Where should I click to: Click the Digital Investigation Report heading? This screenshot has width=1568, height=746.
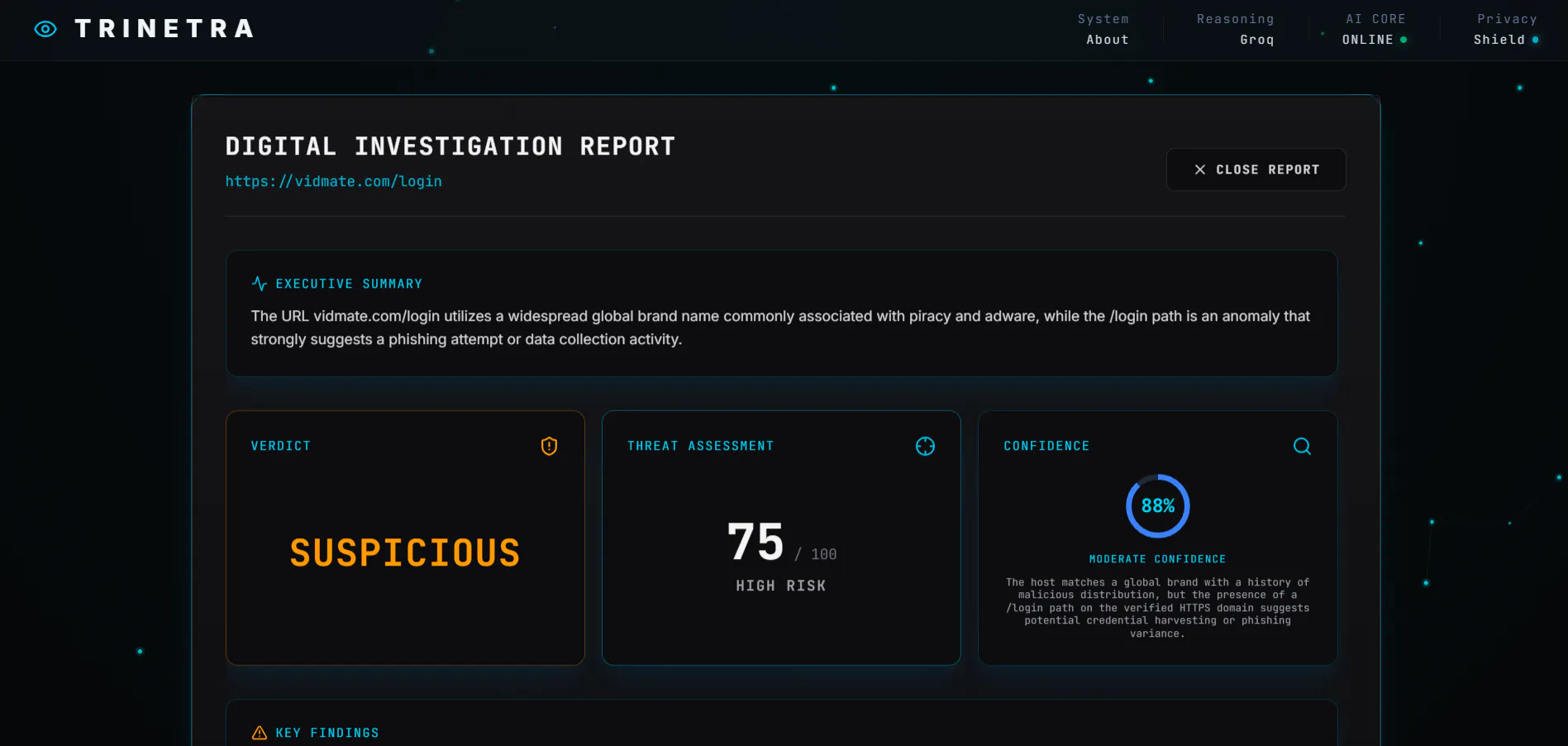click(x=450, y=146)
